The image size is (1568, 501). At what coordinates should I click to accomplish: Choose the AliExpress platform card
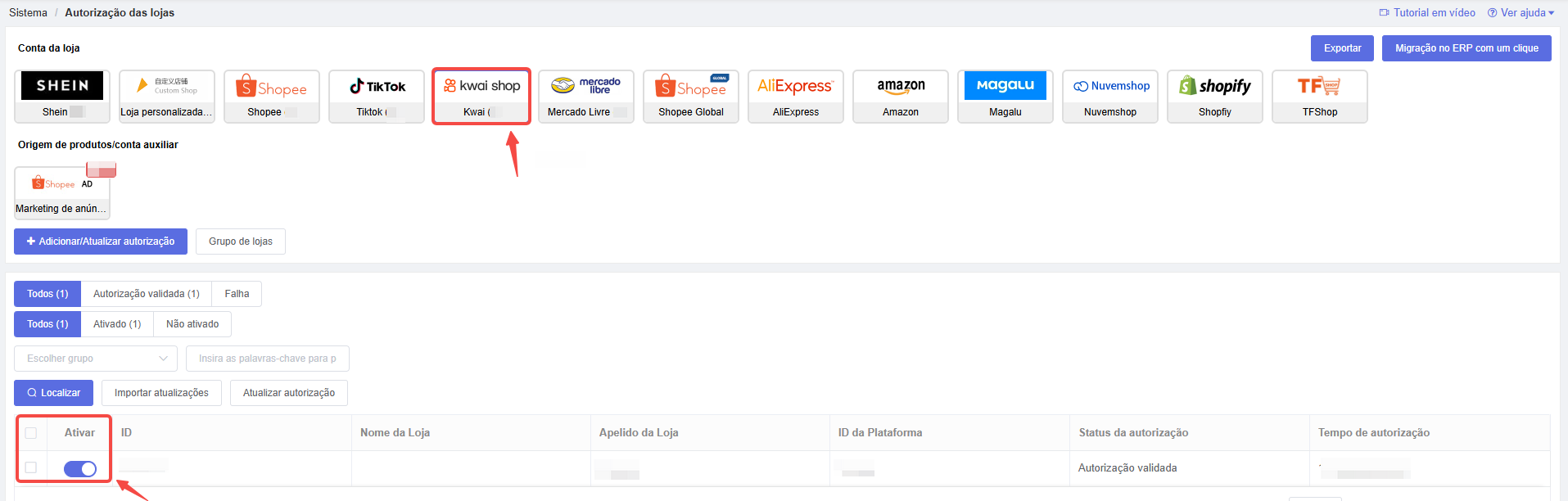click(796, 97)
